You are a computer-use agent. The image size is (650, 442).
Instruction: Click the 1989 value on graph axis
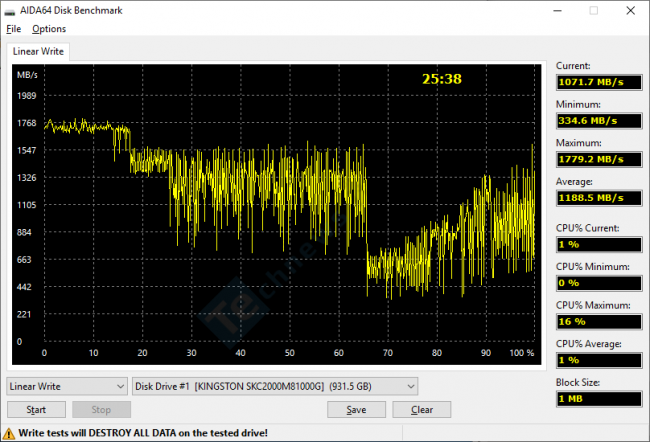point(27,96)
